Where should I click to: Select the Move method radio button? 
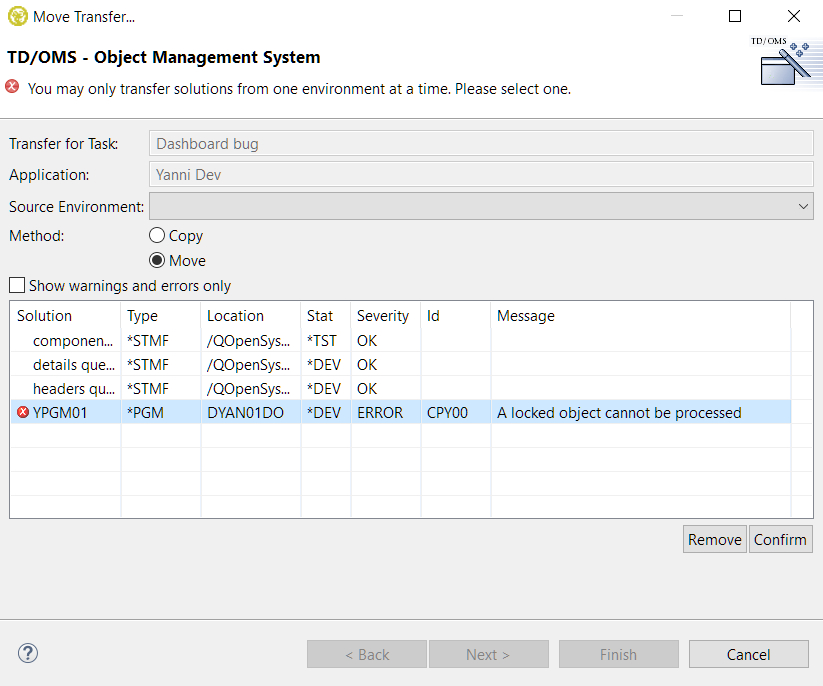157,261
